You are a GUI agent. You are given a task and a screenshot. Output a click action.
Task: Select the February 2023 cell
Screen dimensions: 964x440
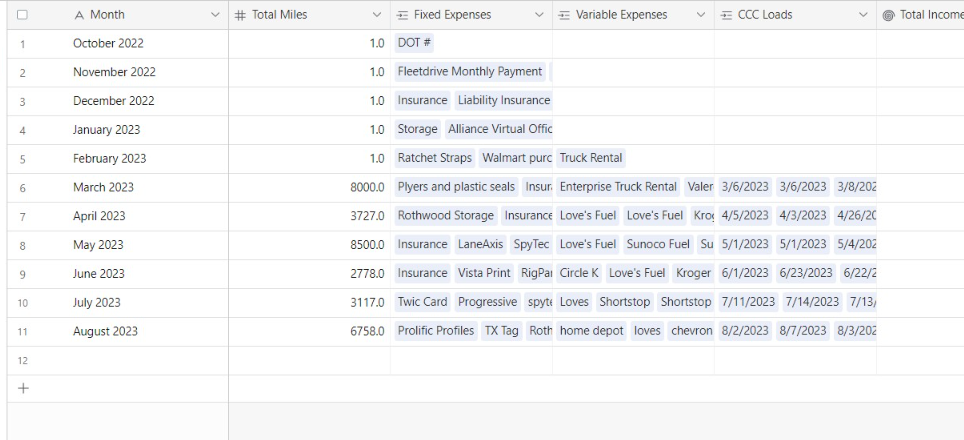(x=109, y=159)
